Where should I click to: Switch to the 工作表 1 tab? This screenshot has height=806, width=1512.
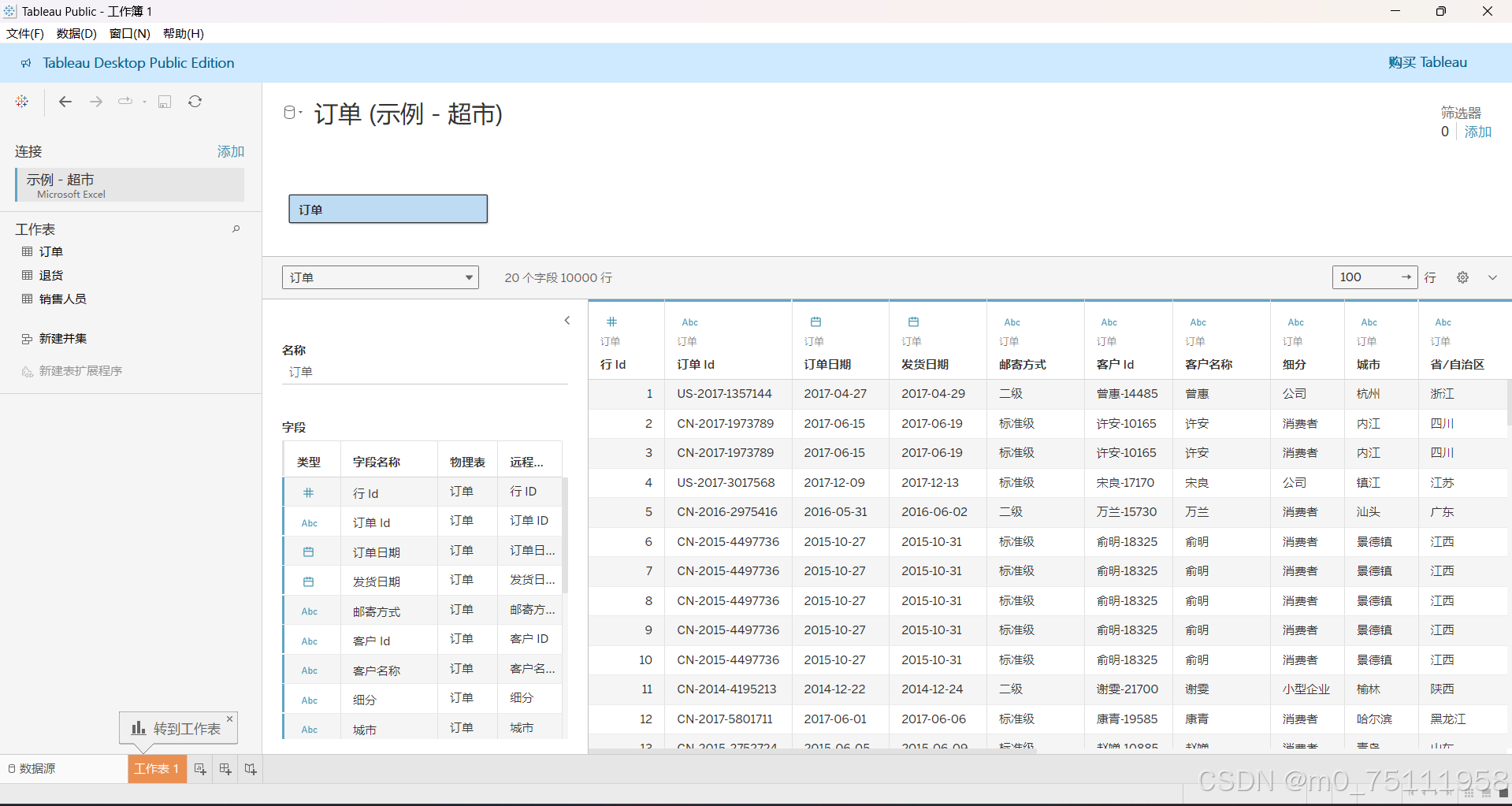coord(158,768)
